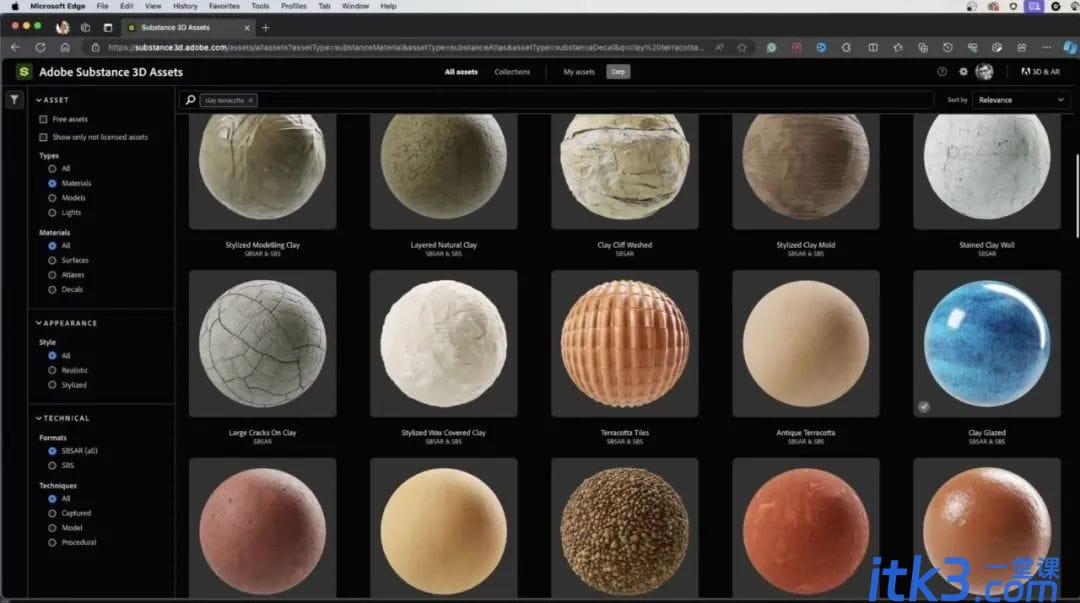Select the Procedural technique radio
This screenshot has height=603, width=1080.
[52, 542]
